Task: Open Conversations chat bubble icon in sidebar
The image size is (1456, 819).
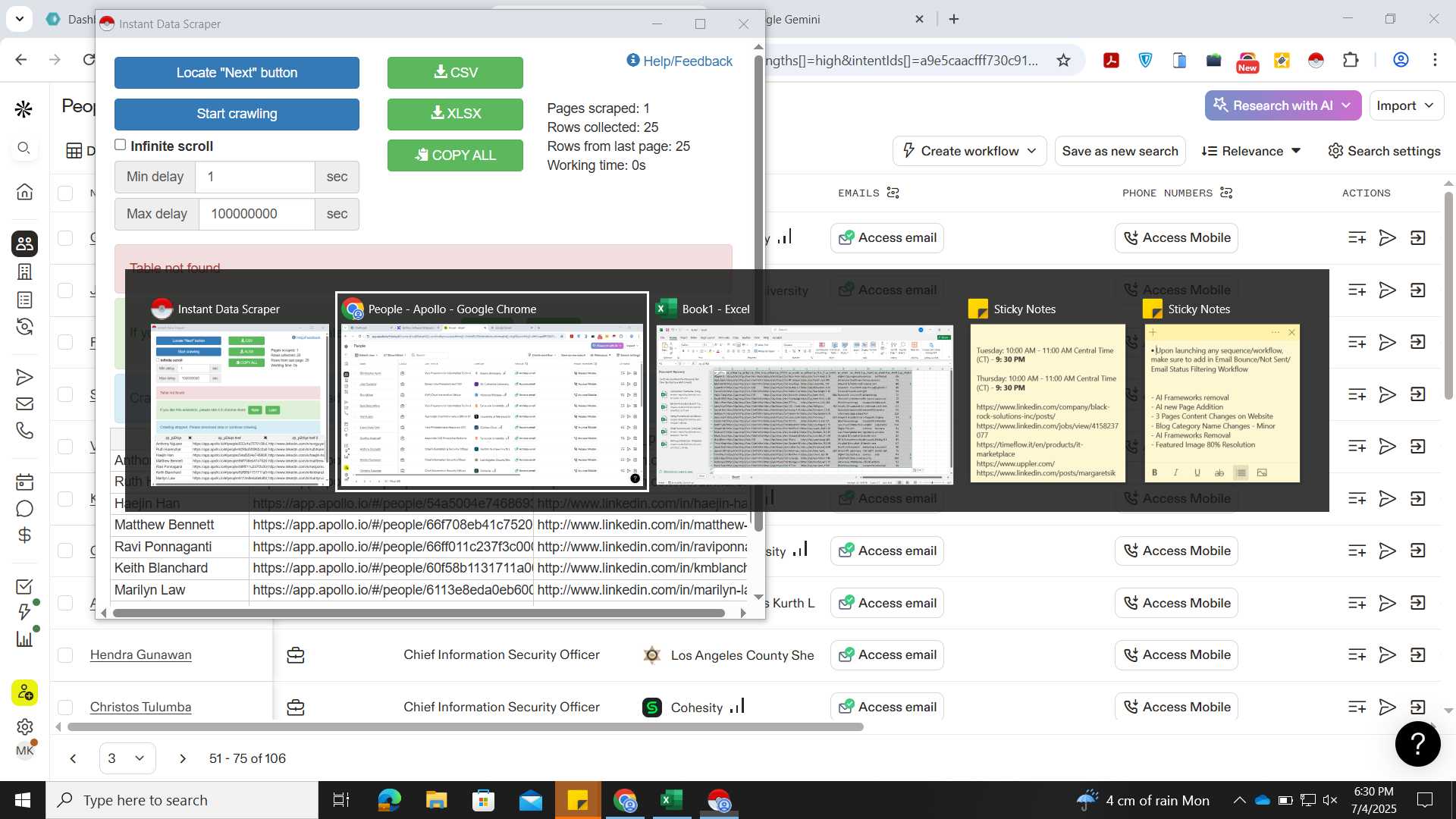Action: pyautogui.click(x=24, y=508)
